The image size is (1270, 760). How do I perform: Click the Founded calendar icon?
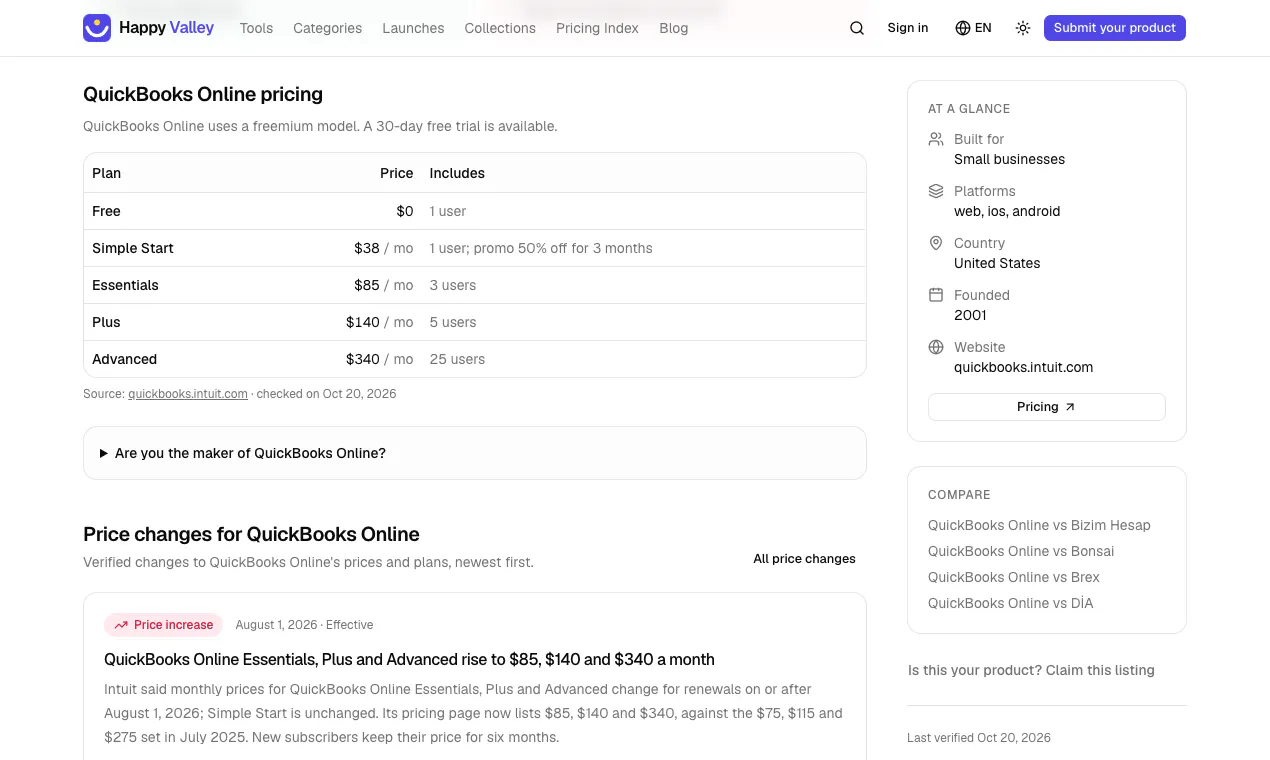[x=936, y=295]
